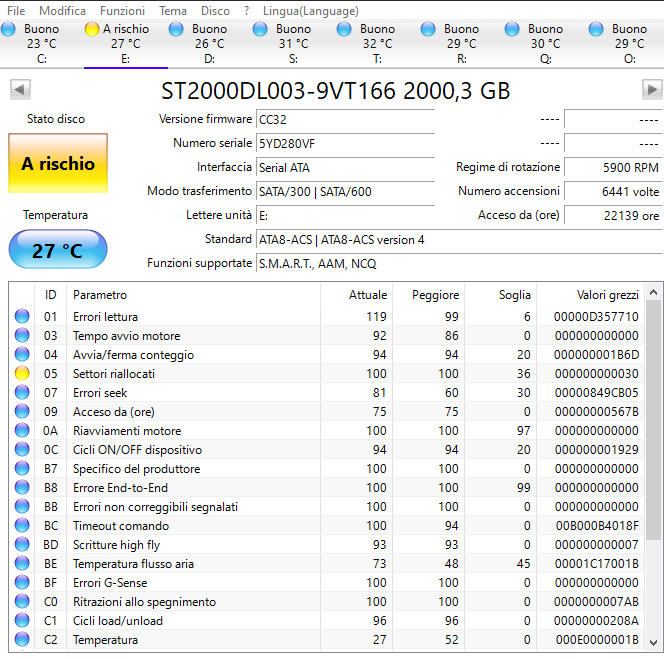Click the status icon for C2 Temperatura
This screenshot has height=659, width=664.
(22, 639)
